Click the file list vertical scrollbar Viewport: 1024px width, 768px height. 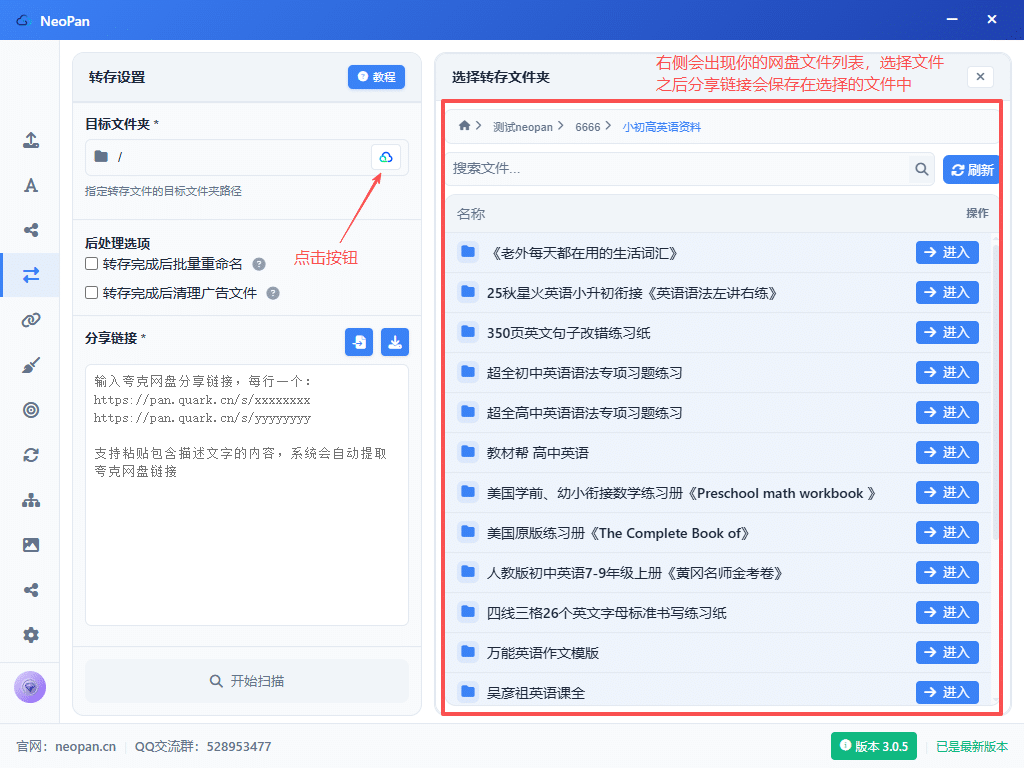(994, 390)
